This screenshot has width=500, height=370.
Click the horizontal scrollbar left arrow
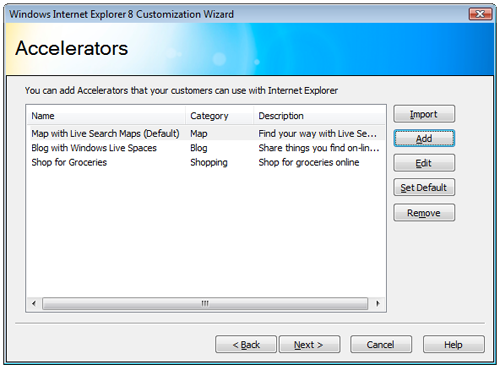[34, 303]
